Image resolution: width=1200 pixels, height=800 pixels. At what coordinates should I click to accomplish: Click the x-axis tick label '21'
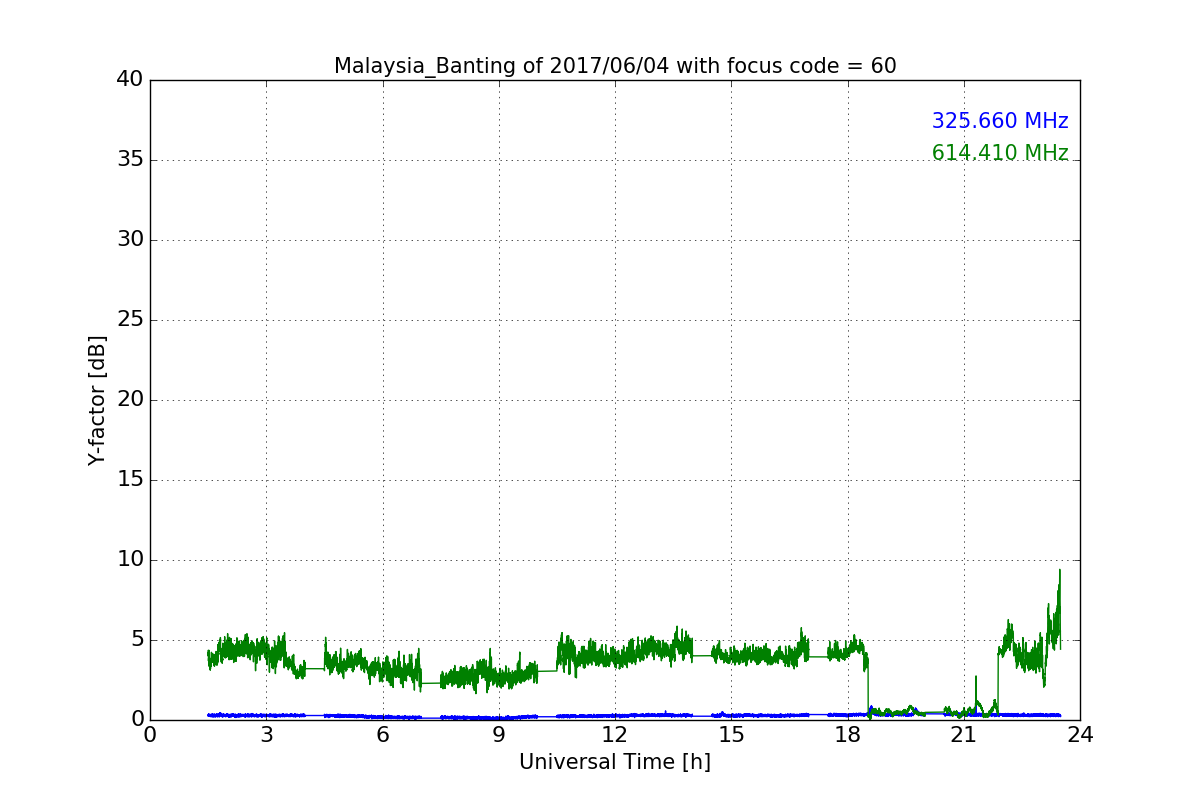(963, 735)
